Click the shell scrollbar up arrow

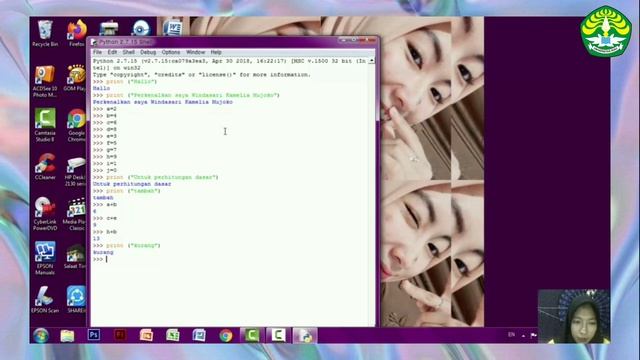[x=371, y=60]
